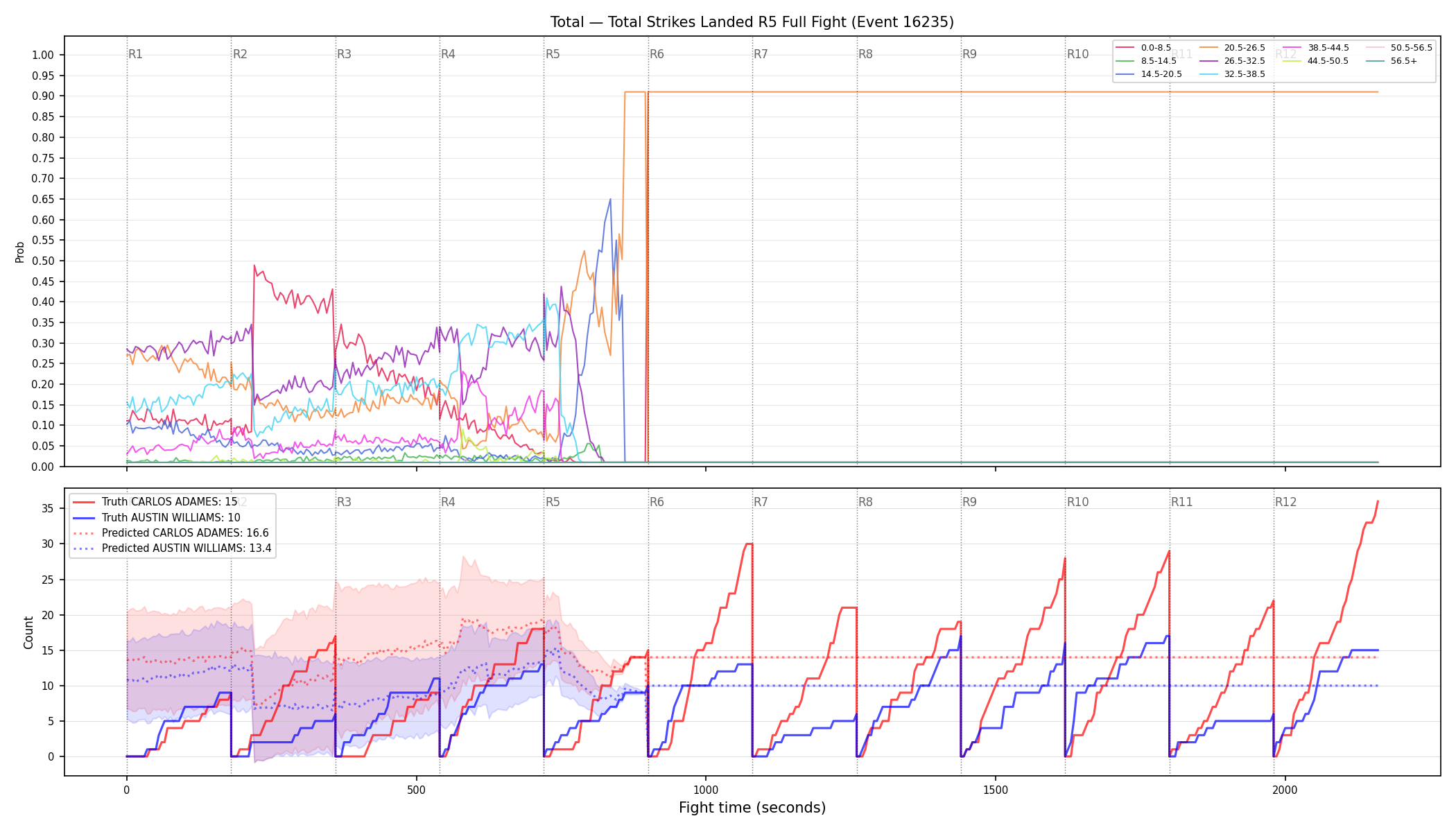Click the R8 label in the count chart
Viewport: 1456px width, 832px height.
tap(865, 502)
